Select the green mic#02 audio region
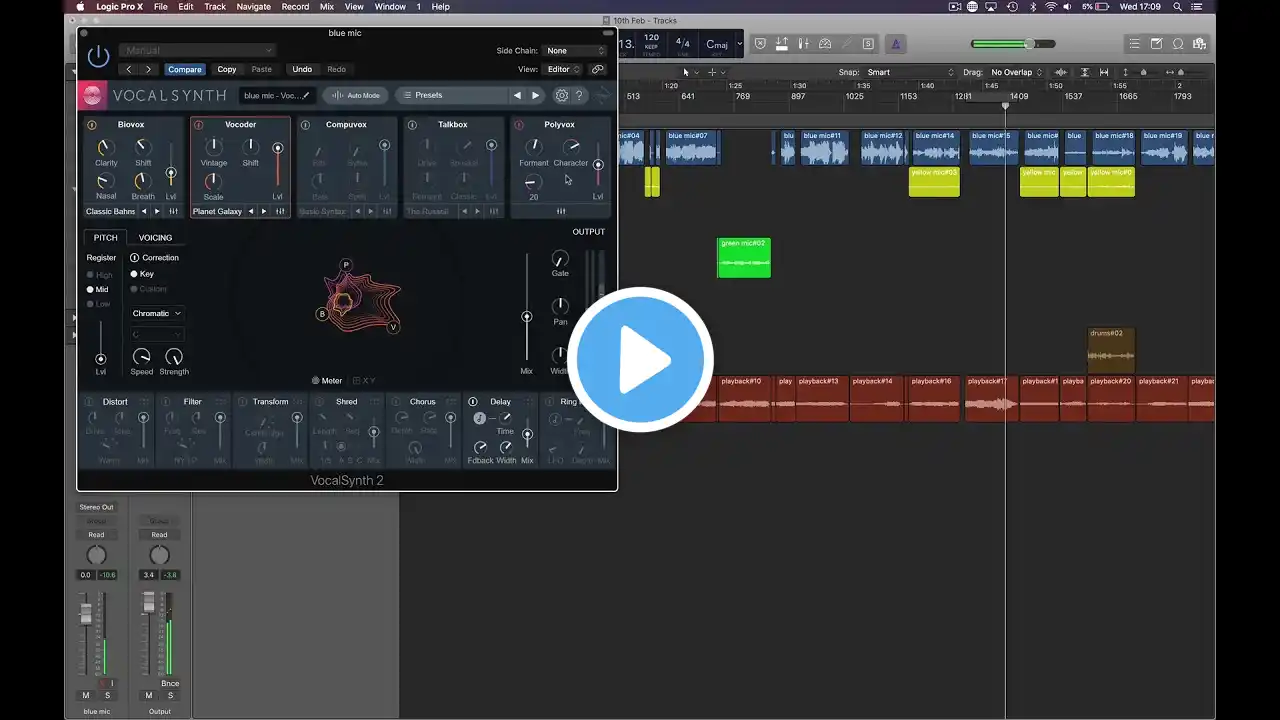The image size is (1280, 720). 744,257
